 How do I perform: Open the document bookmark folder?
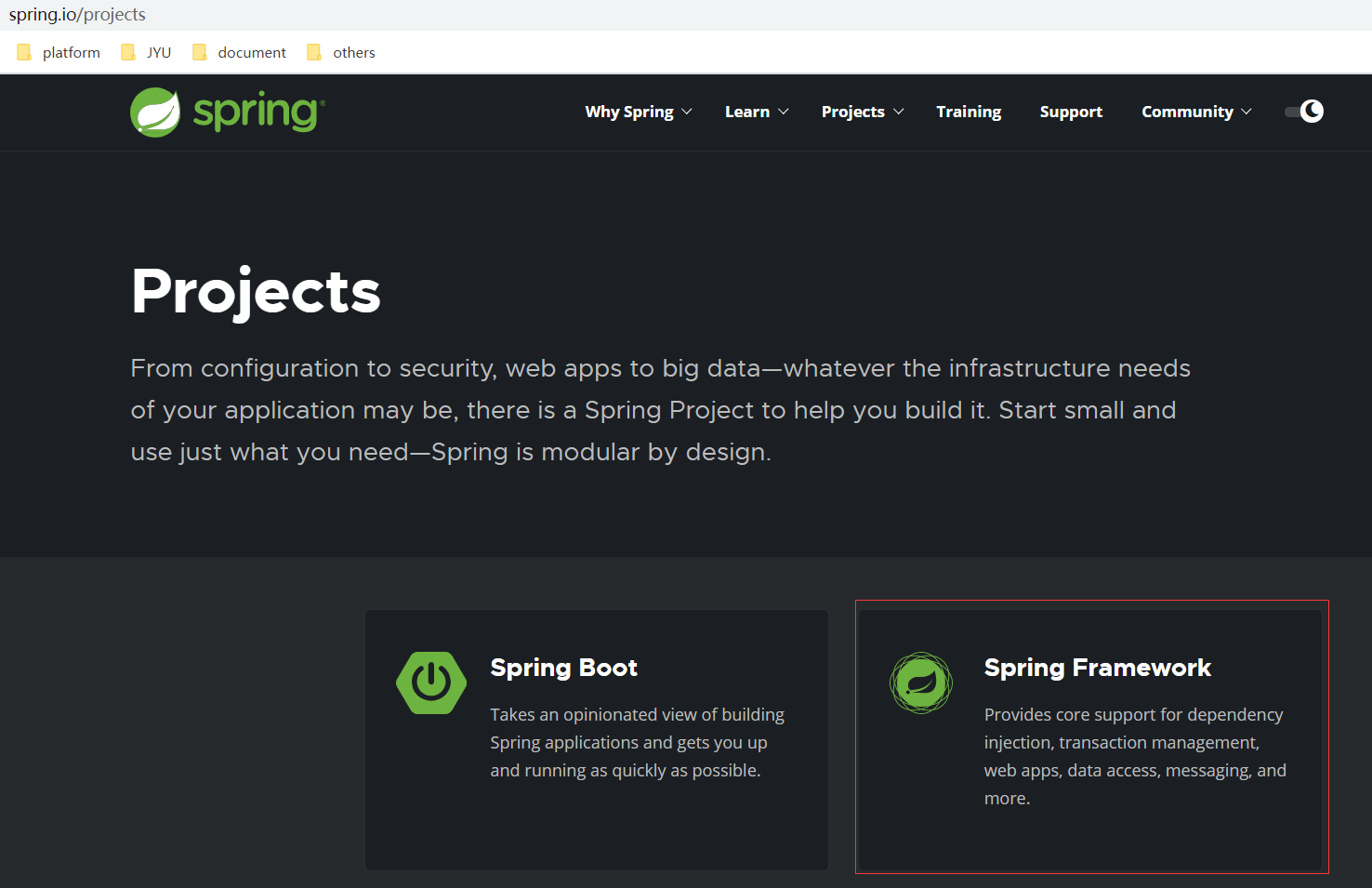pyautogui.click(x=239, y=53)
